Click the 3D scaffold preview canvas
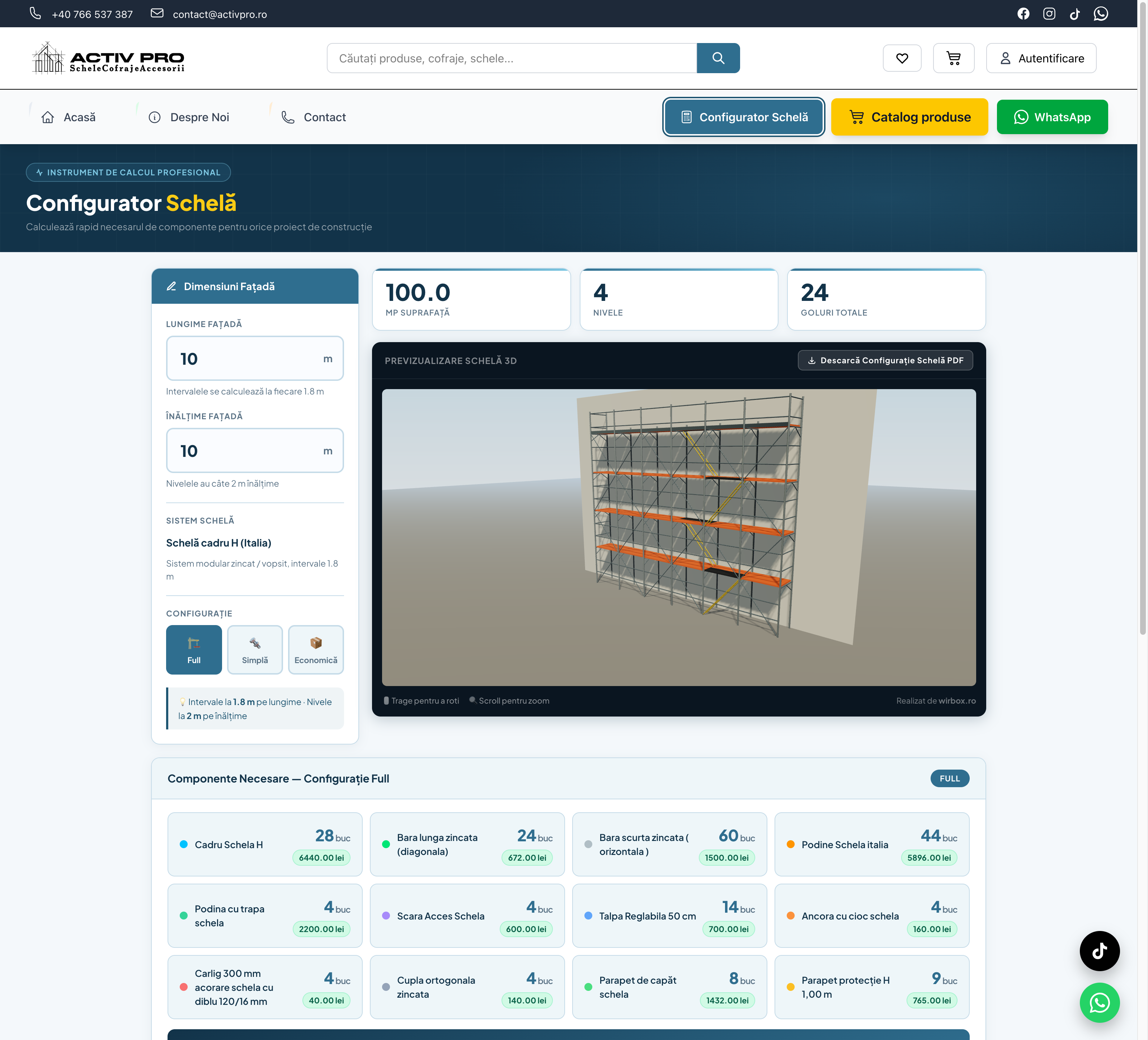The image size is (1148, 1040). coord(679,537)
